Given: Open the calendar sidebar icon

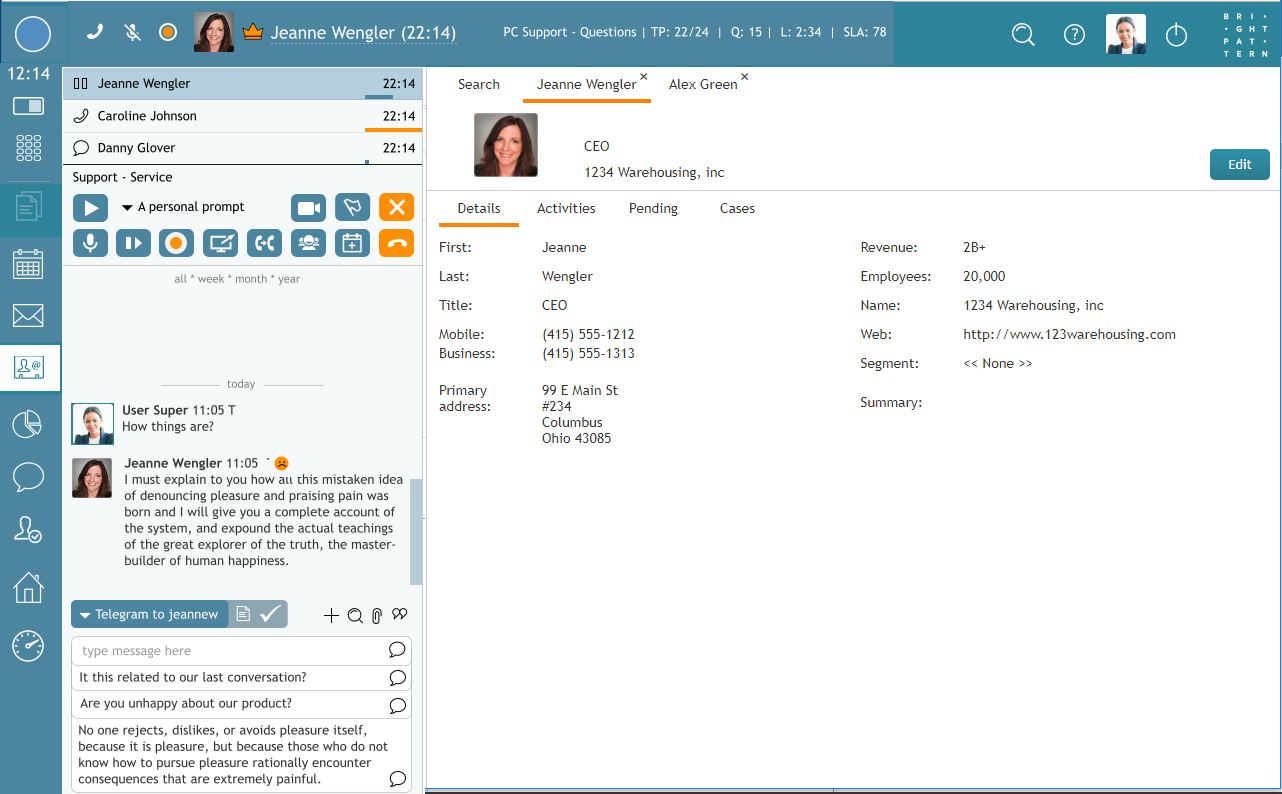Looking at the screenshot, I should tap(28, 264).
